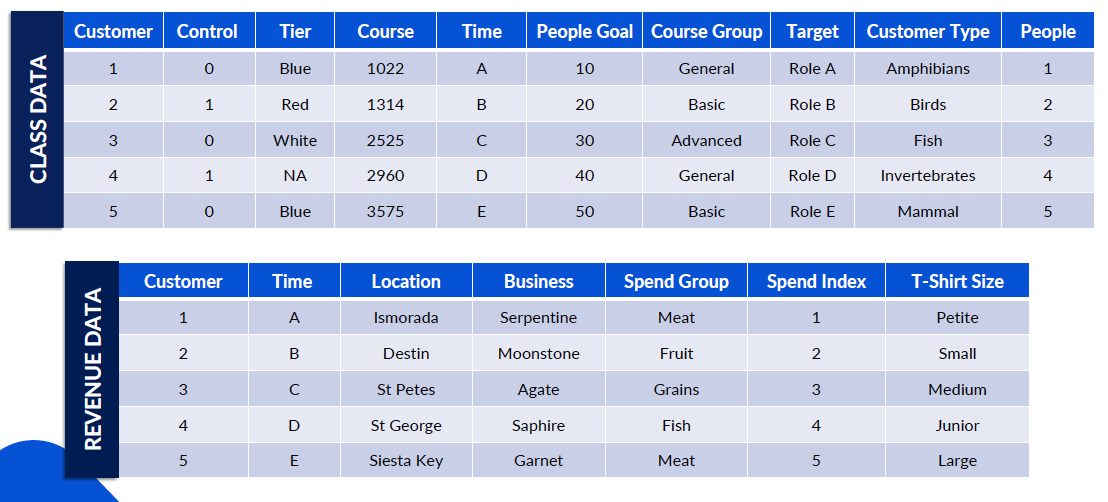
Task: Click the "Grains" spend group cell
Action: point(676,390)
